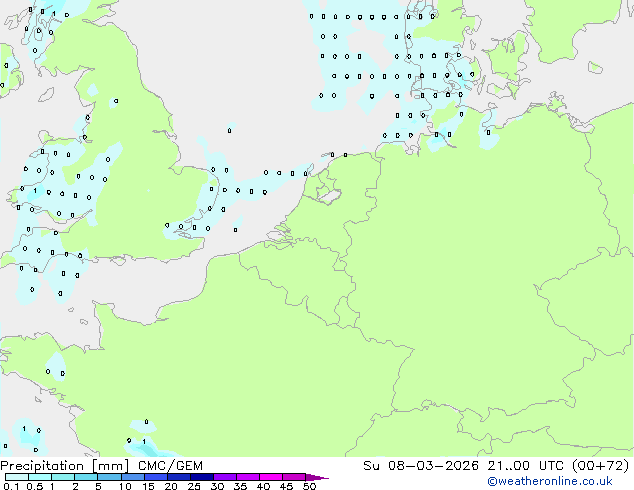
Task: Click the 25–30 mm dark blue swatch
Action: pyautogui.click(x=202, y=477)
